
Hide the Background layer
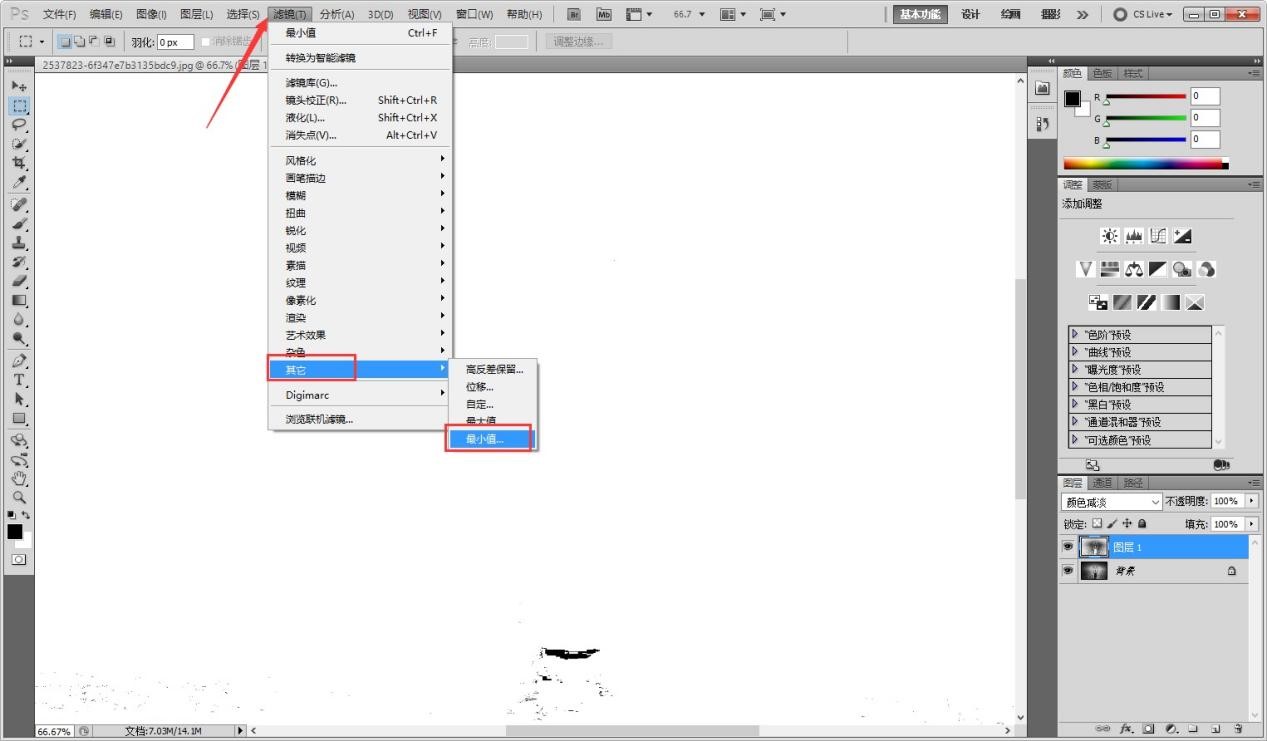(1067, 570)
